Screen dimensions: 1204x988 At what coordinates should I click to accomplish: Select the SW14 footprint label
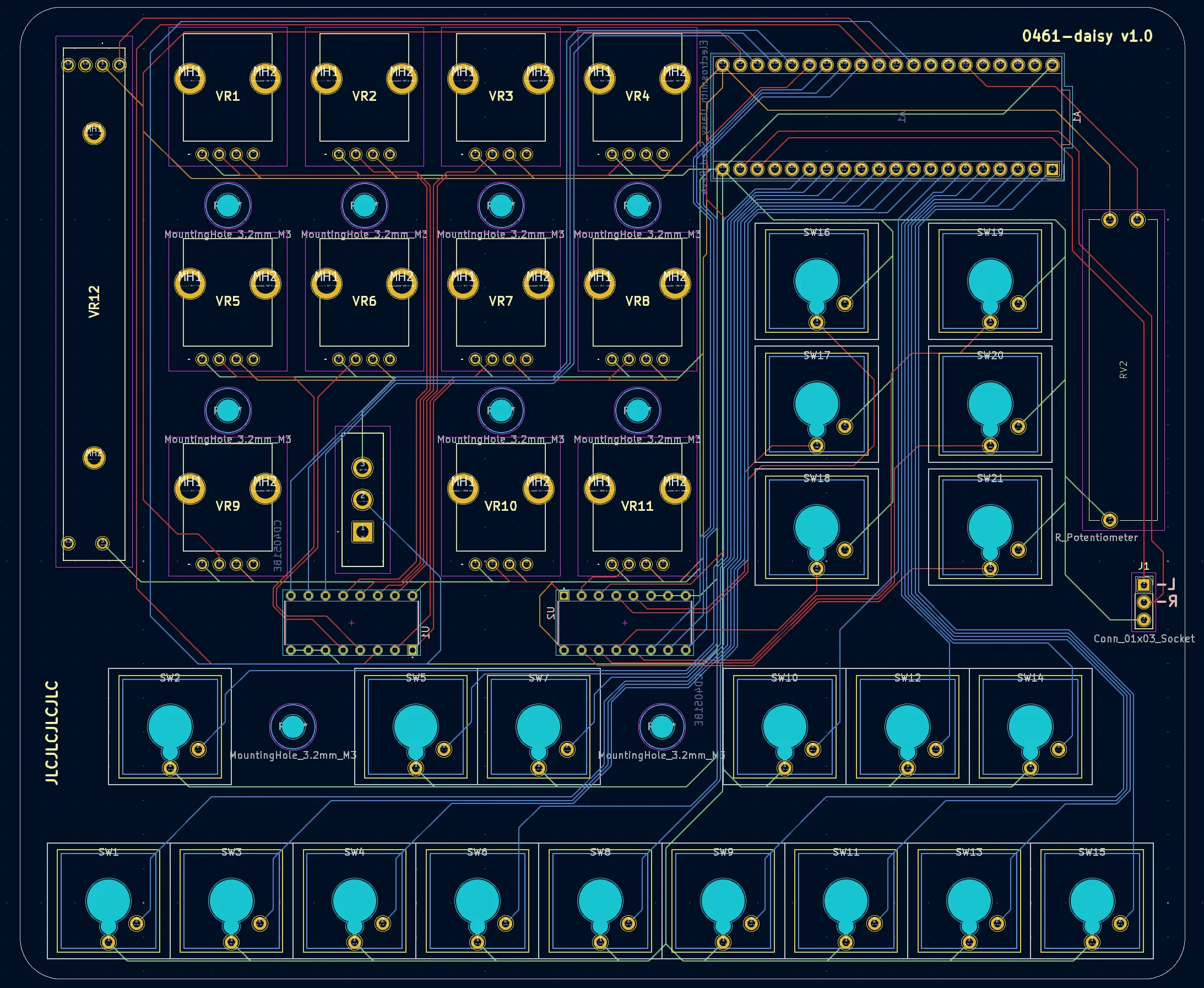[1030, 678]
